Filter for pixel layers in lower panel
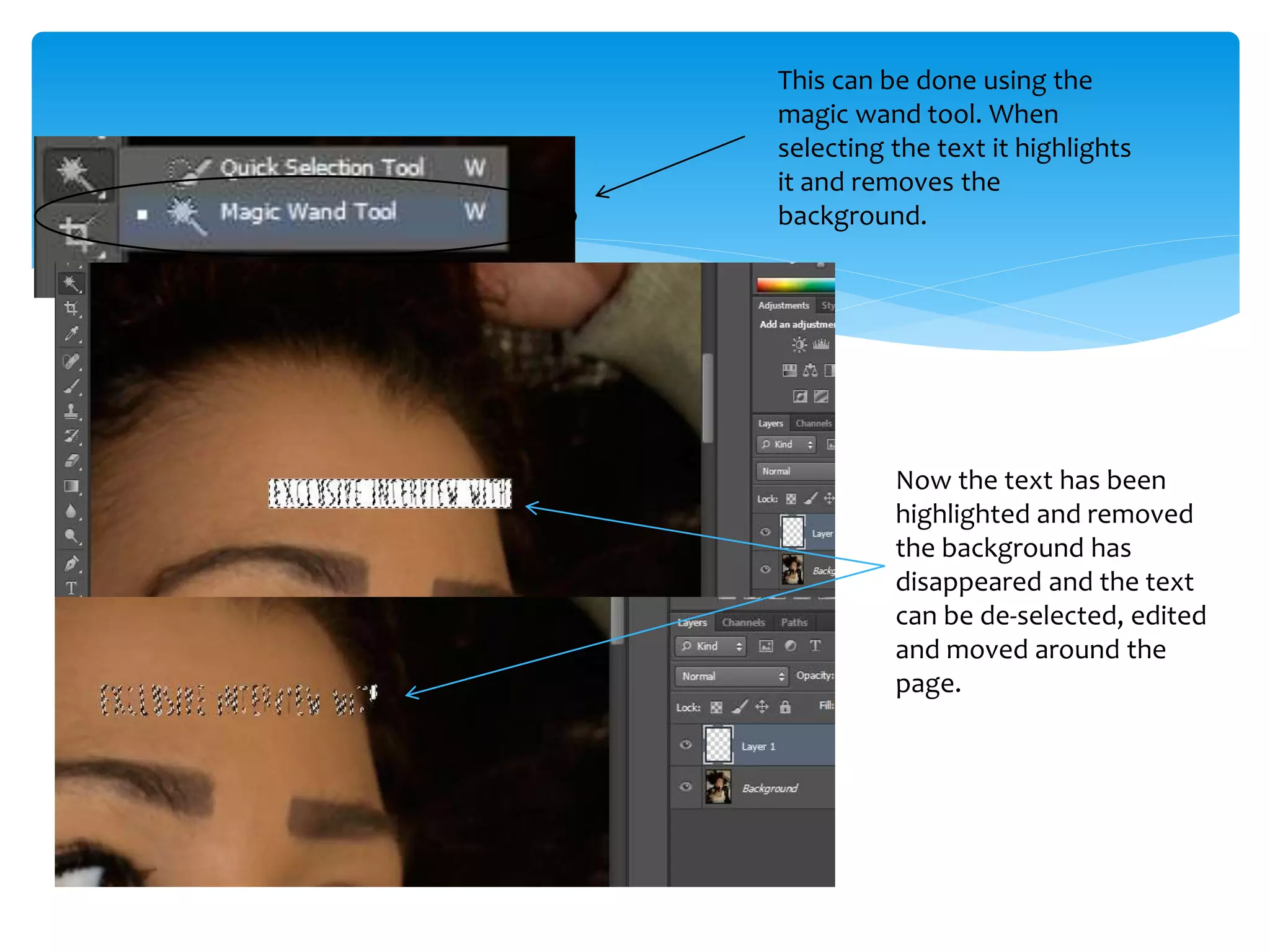 click(766, 646)
